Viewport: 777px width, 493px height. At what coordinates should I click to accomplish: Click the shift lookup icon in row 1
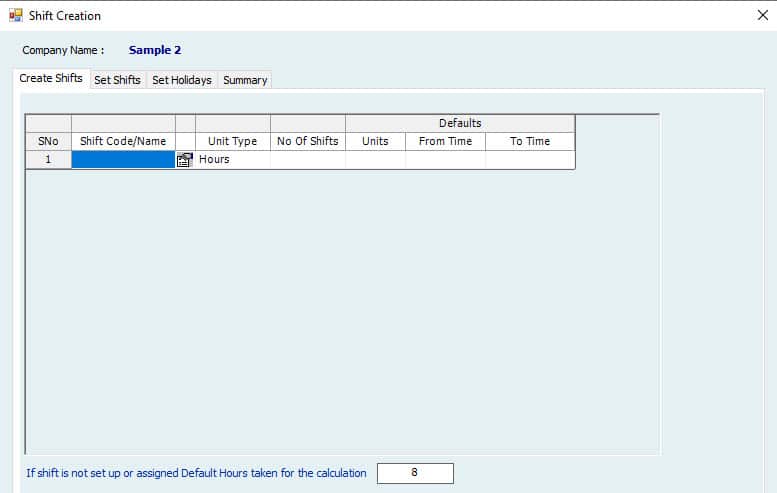click(x=185, y=160)
